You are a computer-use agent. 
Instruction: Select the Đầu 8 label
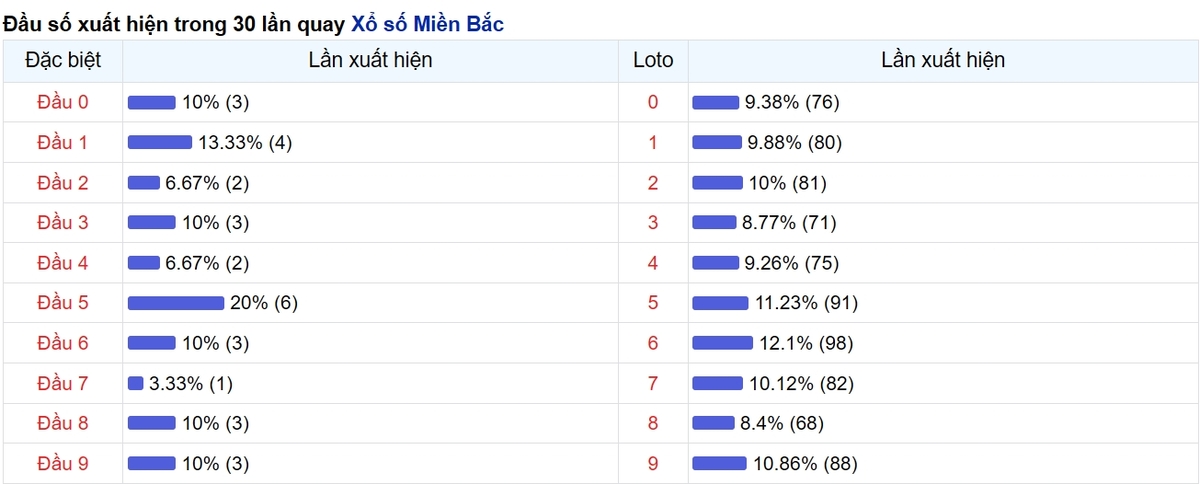pos(62,423)
